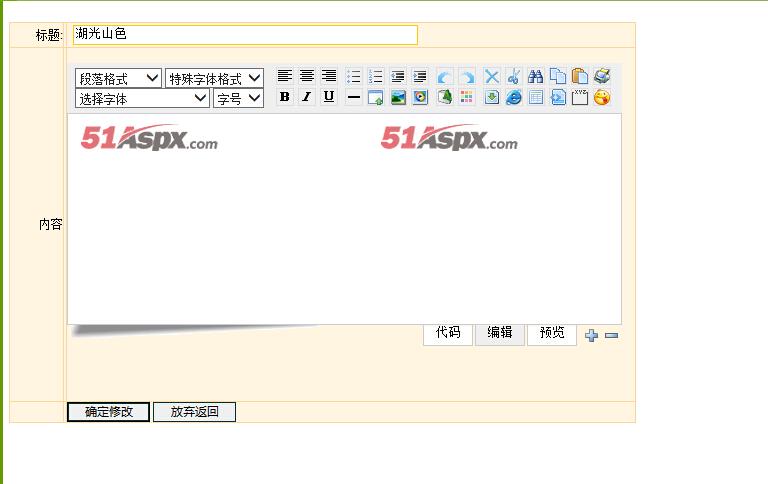Upload file via window arrow icon
The width and height of the screenshot is (768, 484).
pos(376,97)
